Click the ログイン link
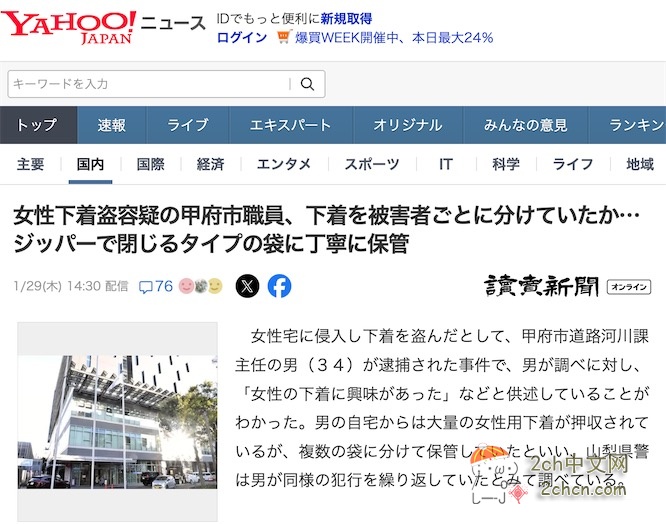666x524 pixels. click(x=242, y=37)
